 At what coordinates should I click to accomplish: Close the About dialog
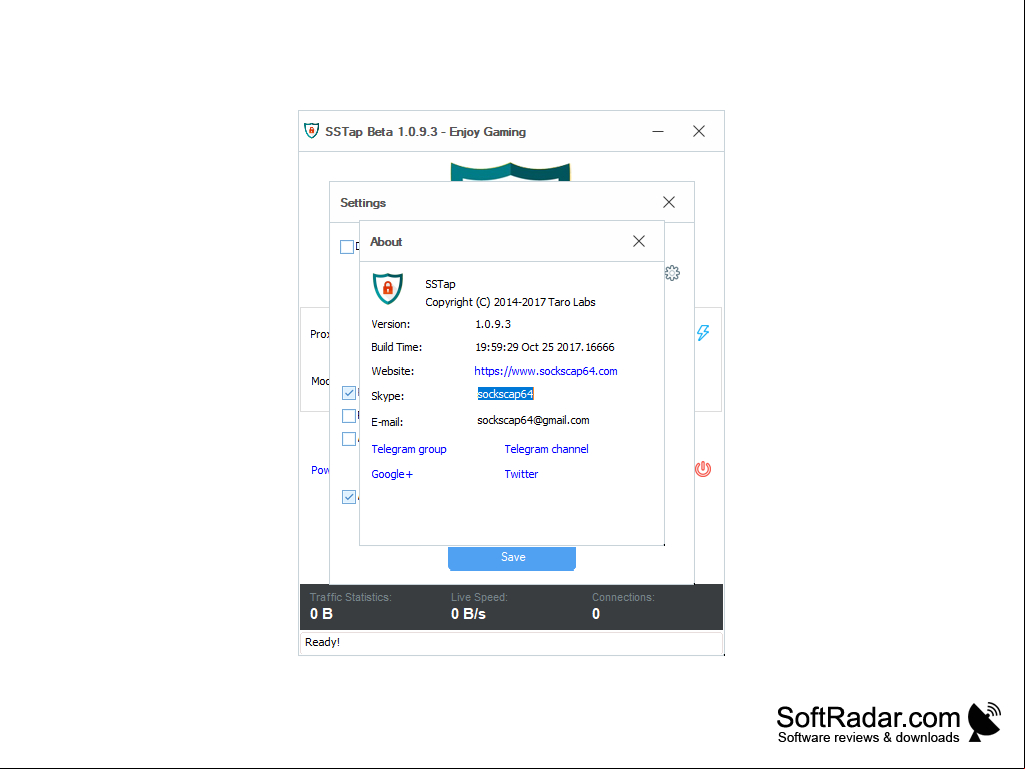pos(639,241)
